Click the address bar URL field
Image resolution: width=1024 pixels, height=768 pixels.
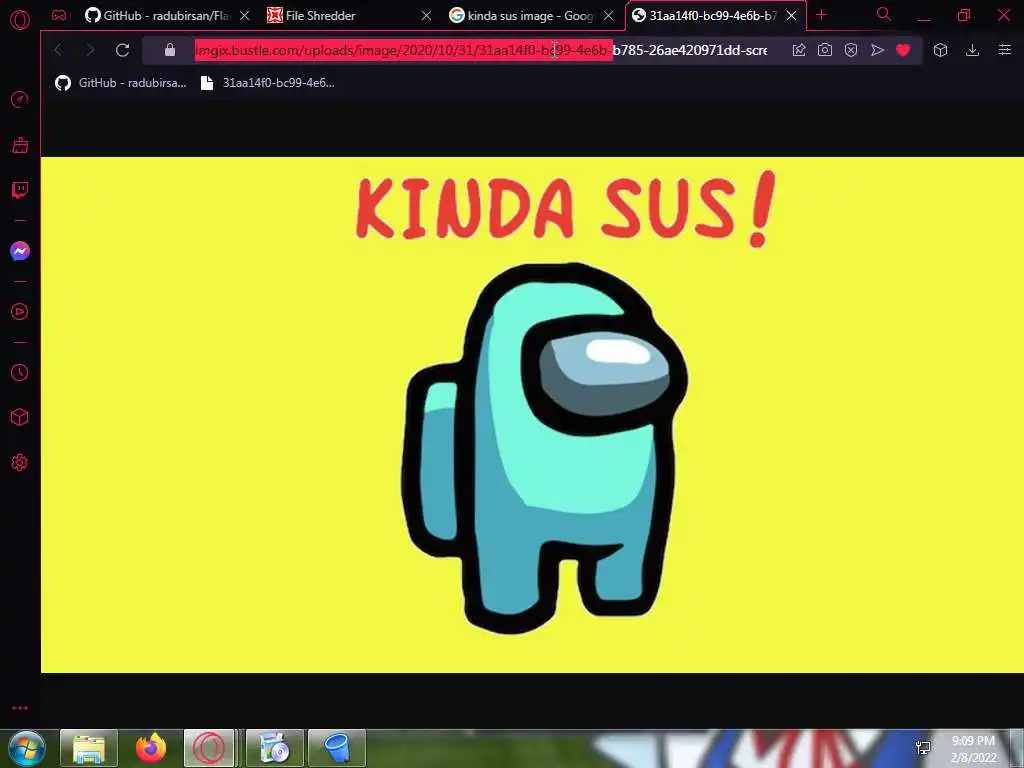(481, 50)
